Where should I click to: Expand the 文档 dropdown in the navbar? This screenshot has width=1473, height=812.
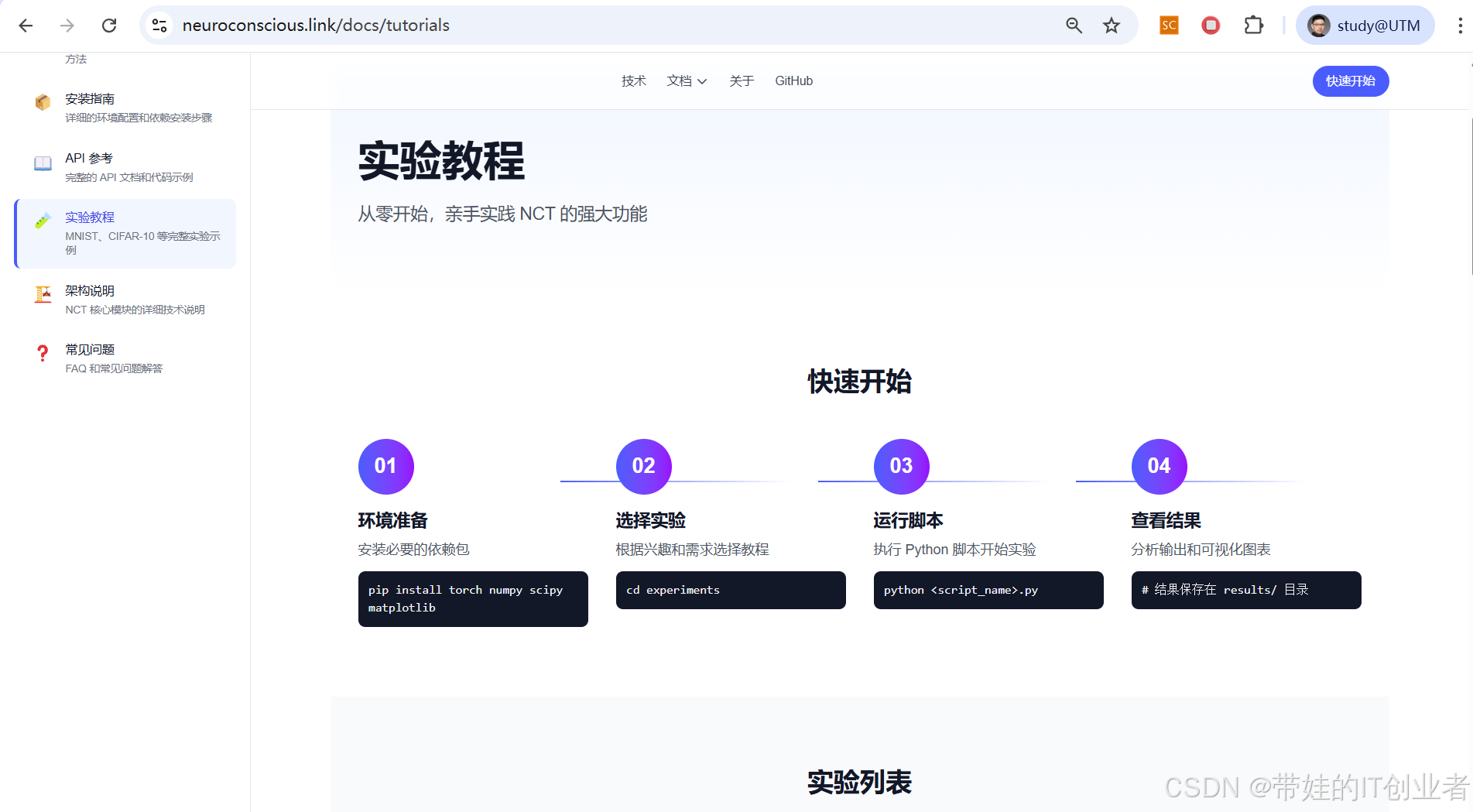686,81
